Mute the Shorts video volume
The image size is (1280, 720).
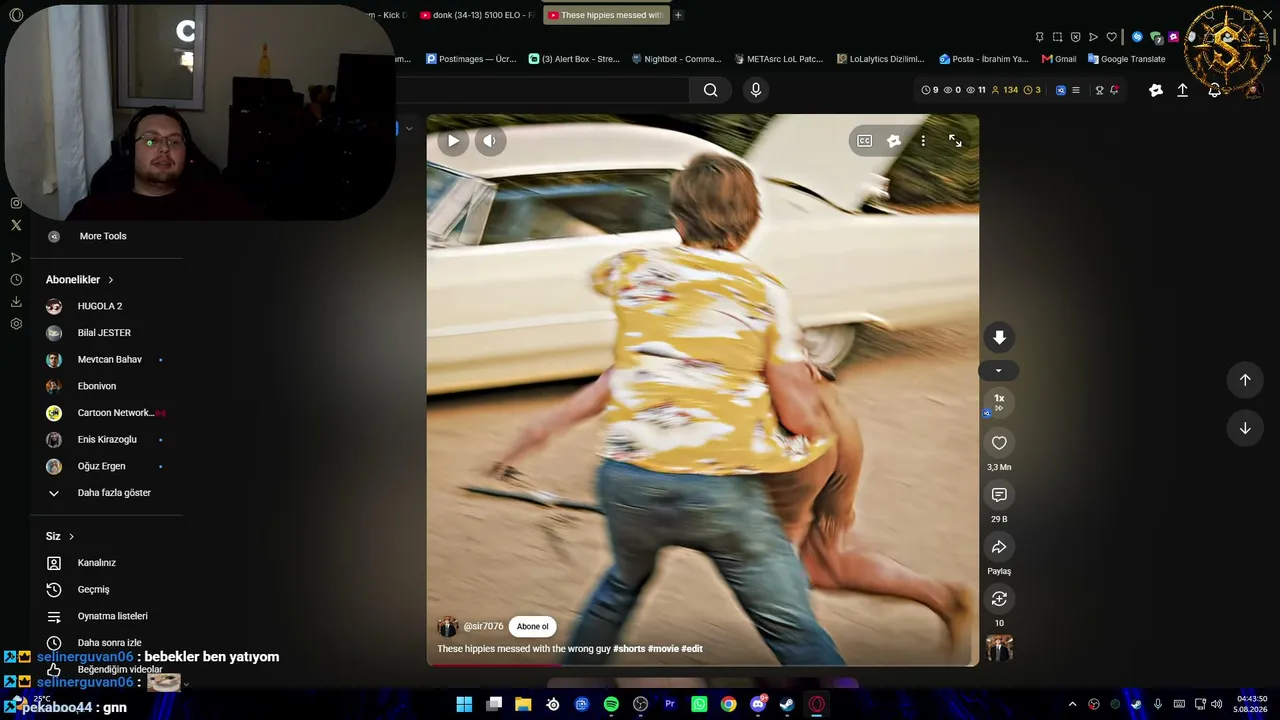(489, 141)
